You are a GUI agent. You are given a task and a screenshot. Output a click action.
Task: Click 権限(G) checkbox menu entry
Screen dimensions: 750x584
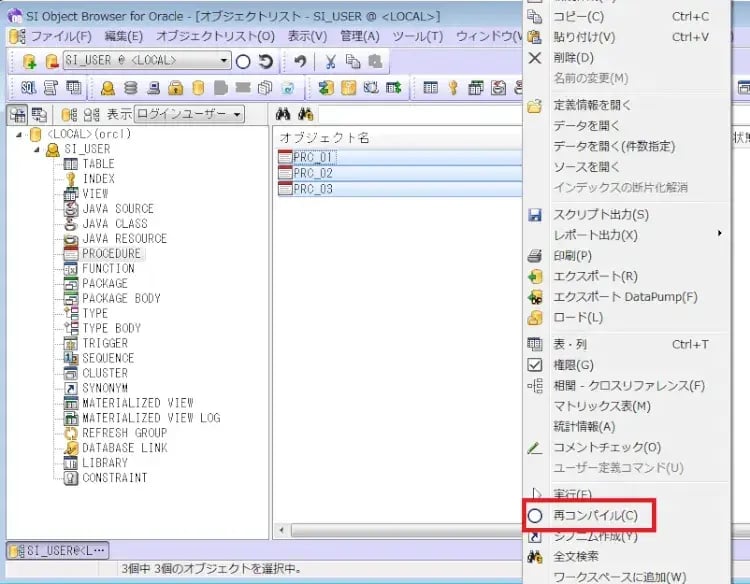click(x=573, y=365)
